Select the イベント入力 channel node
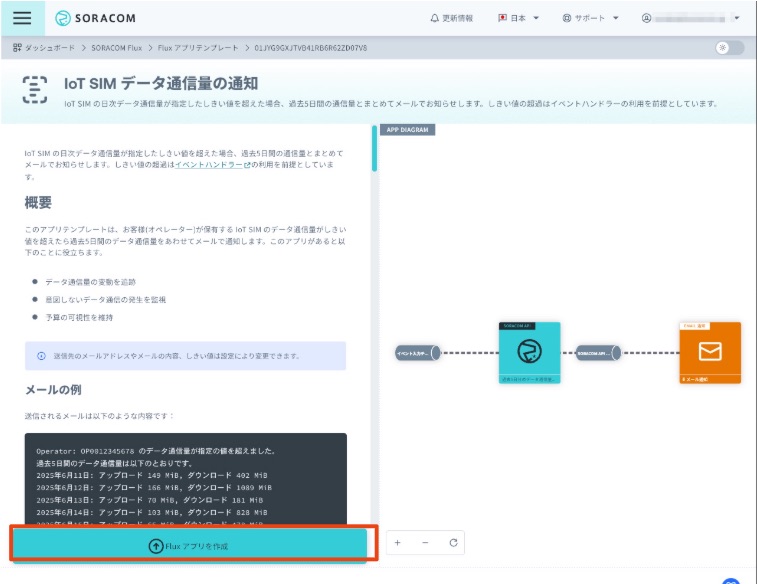The image size is (757, 584). pyautogui.click(x=418, y=353)
